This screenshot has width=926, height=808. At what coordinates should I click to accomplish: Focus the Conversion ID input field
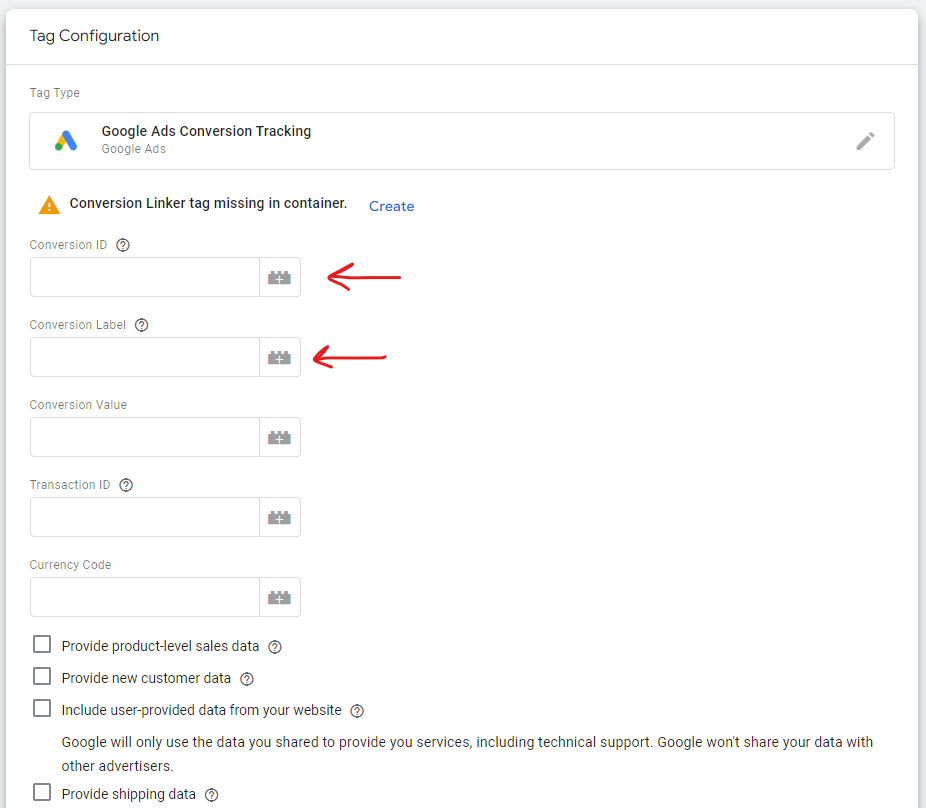(x=145, y=277)
